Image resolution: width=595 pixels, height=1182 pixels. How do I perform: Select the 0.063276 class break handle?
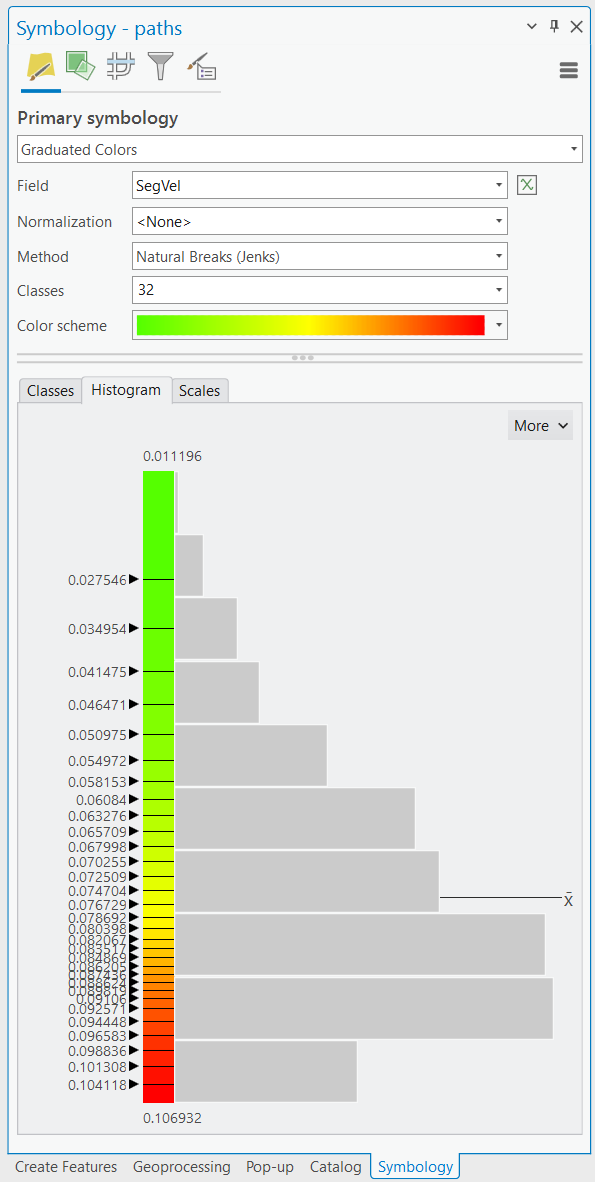pos(134,815)
